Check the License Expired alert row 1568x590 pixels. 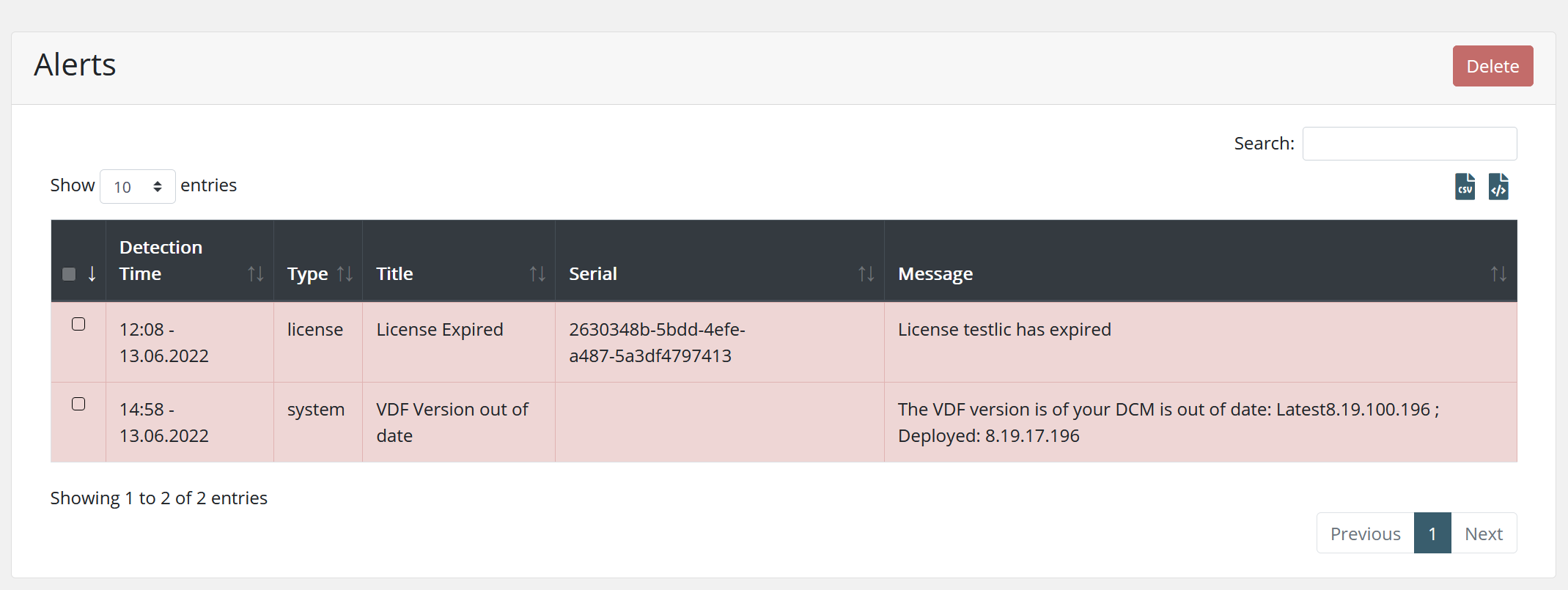[x=78, y=324]
